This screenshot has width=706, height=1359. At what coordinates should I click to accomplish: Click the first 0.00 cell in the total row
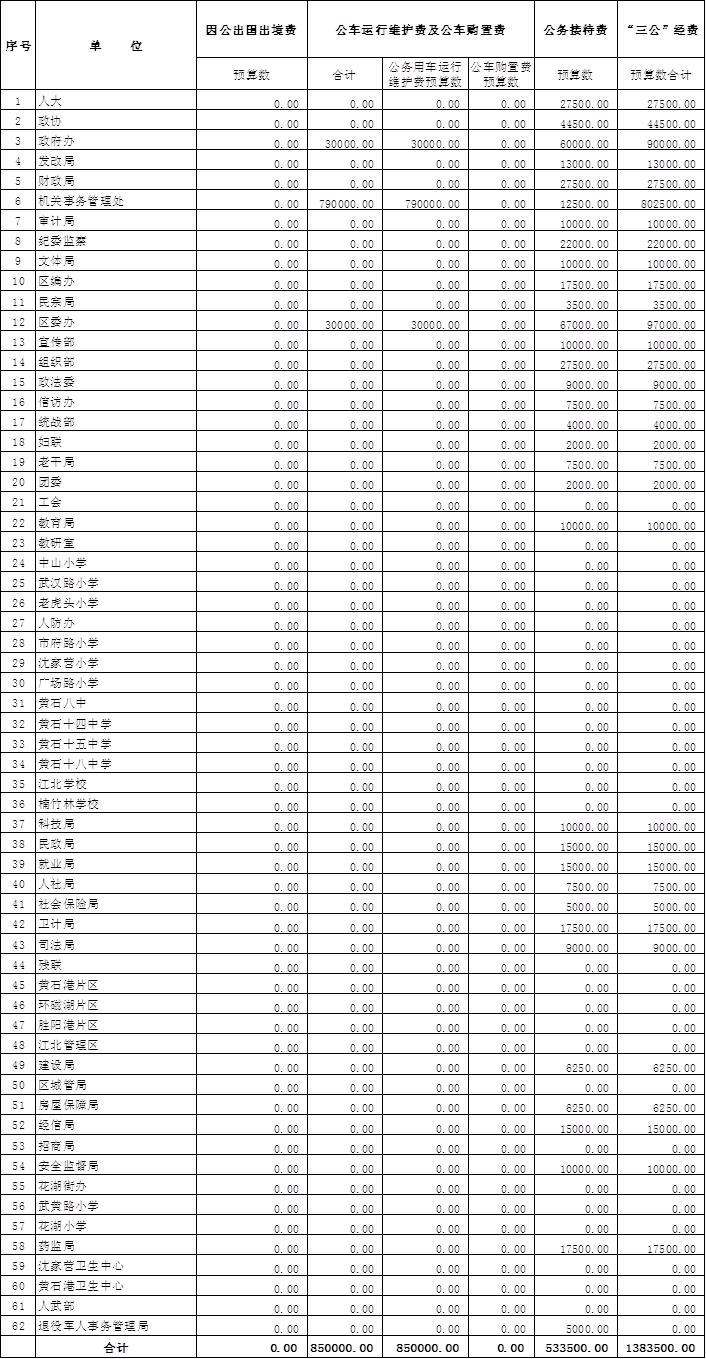coord(285,1349)
